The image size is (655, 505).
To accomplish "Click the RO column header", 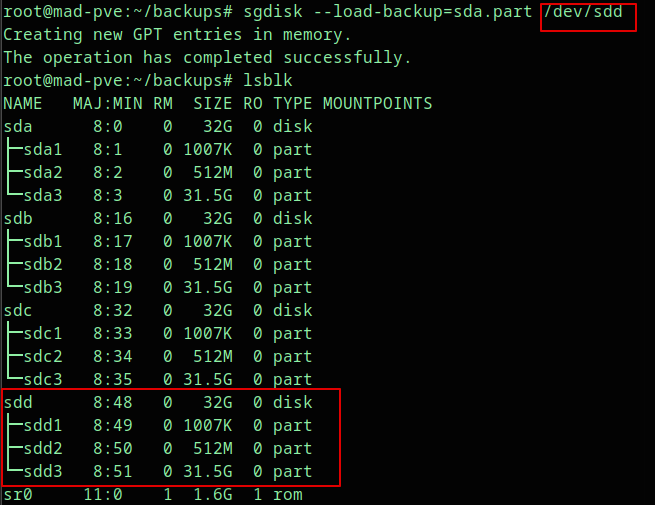I will coord(253,104).
